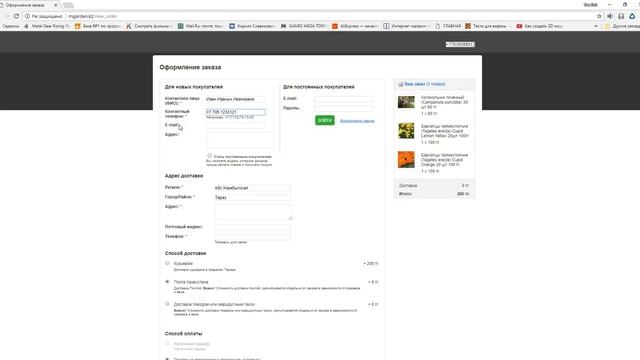Open the Смотреть фильмы bookmark
This screenshot has width=640, height=360.
click(x=149, y=26)
